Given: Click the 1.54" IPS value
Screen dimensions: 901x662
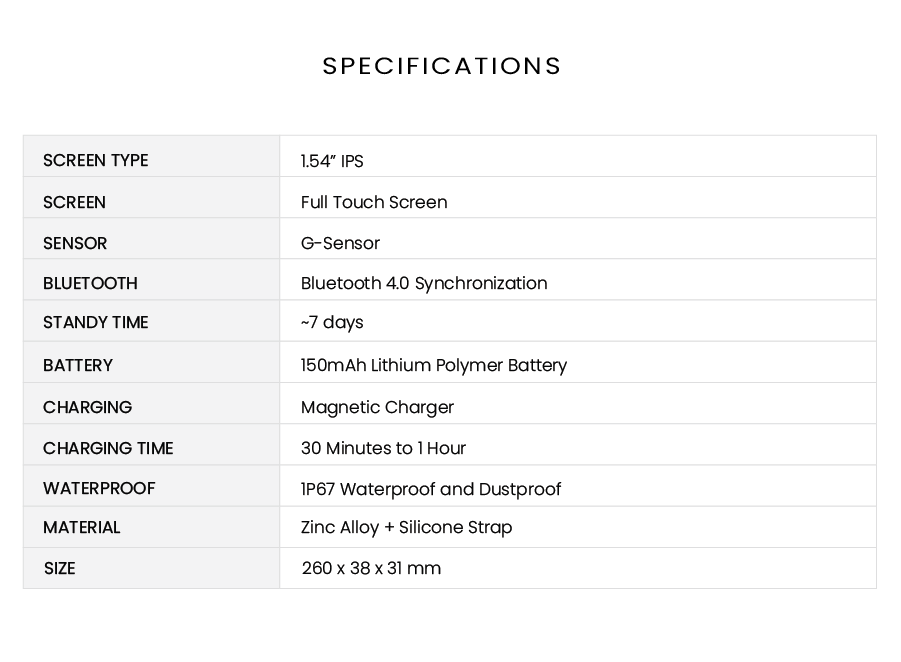Looking at the screenshot, I should [x=332, y=161].
